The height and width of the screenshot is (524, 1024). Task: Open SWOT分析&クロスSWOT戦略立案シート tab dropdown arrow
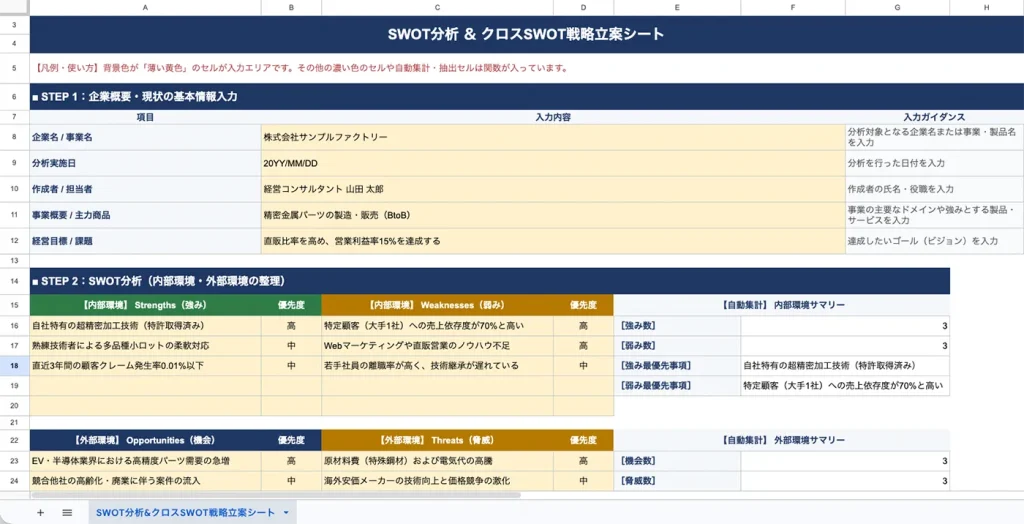(x=286, y=513)
